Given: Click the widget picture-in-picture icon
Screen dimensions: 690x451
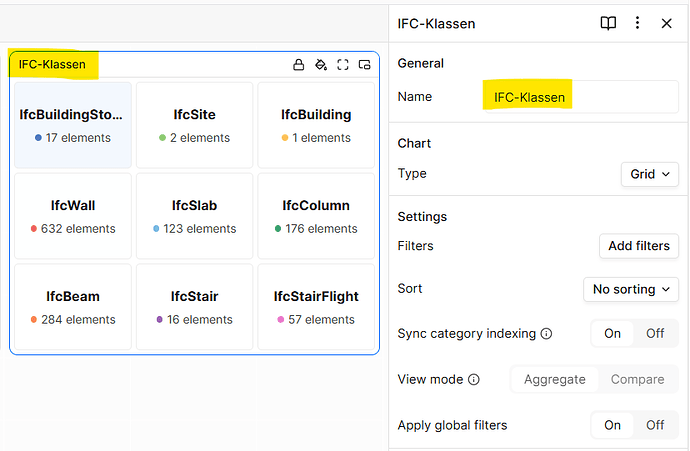Looking at the screenshot, I should point(364,65).
